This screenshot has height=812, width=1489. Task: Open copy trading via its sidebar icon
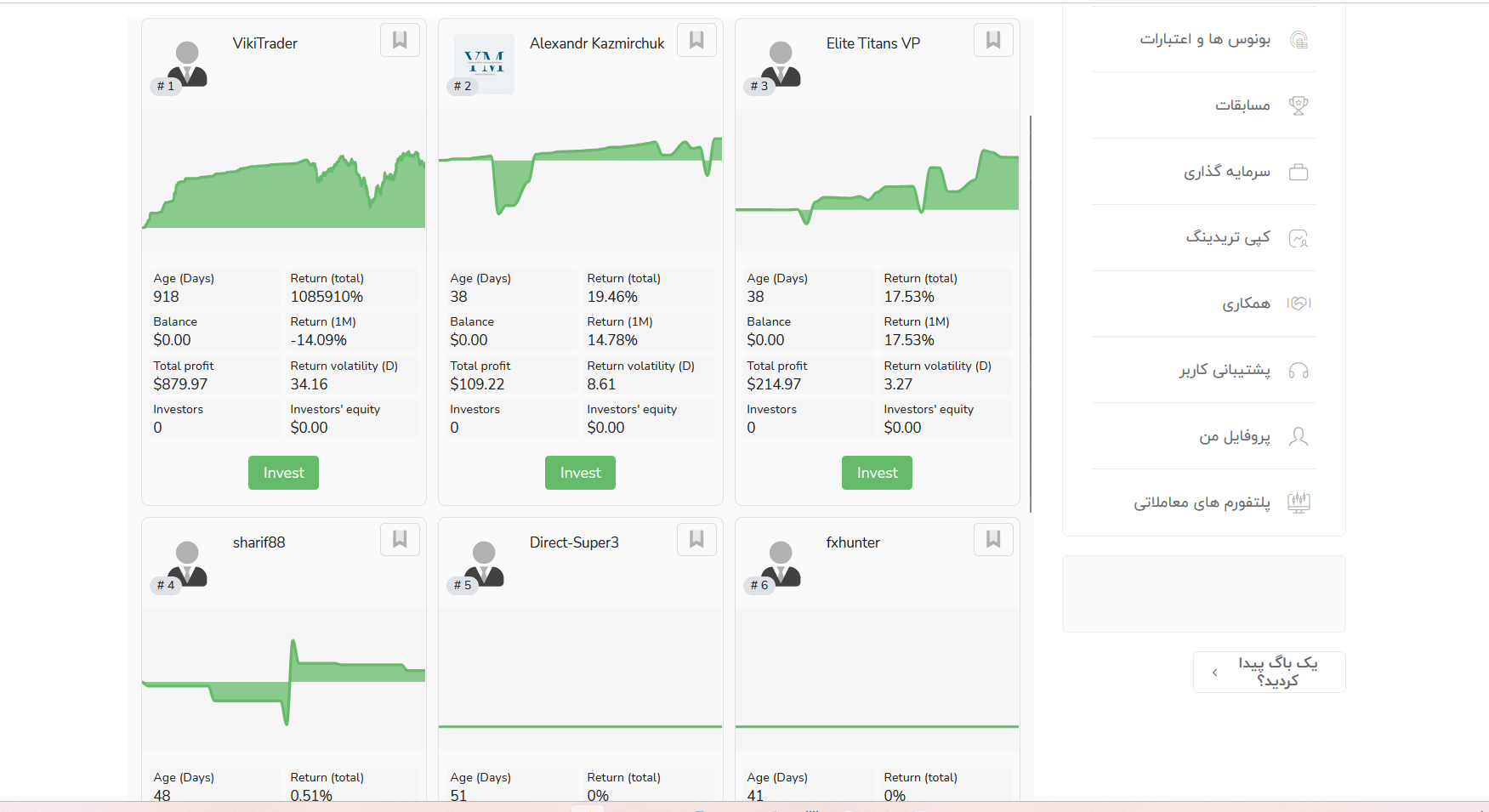tap(1298, 238)
